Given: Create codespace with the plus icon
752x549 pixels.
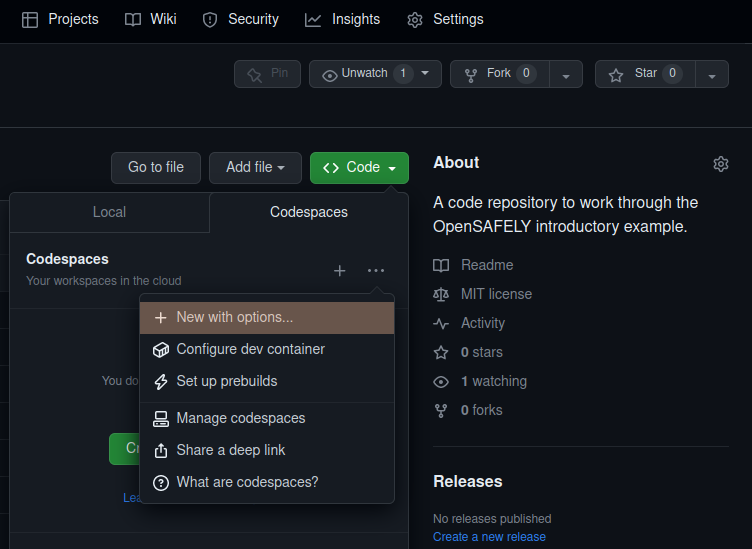Looking at the screenshot, I should coord(340,270).
